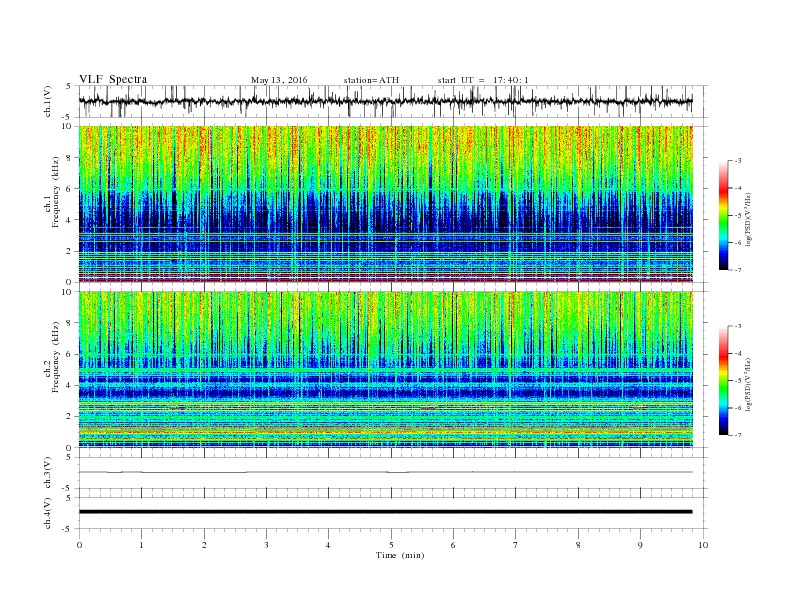Select the date text "May 13, 2016"
The width and height of the screenshot is (792, 612).
click(x=279, y=80)
